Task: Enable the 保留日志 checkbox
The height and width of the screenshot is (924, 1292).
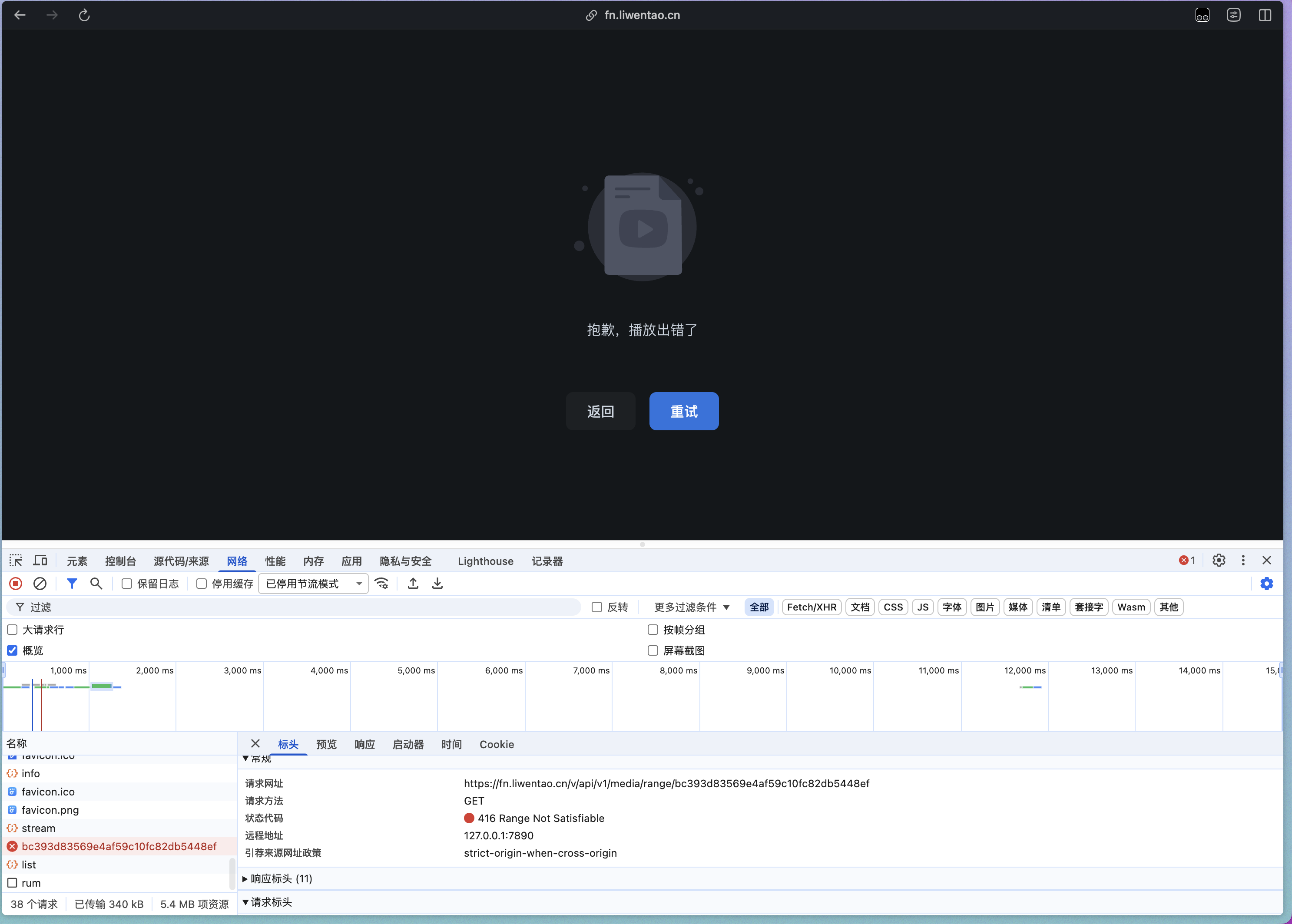Action: click(127, 584)
